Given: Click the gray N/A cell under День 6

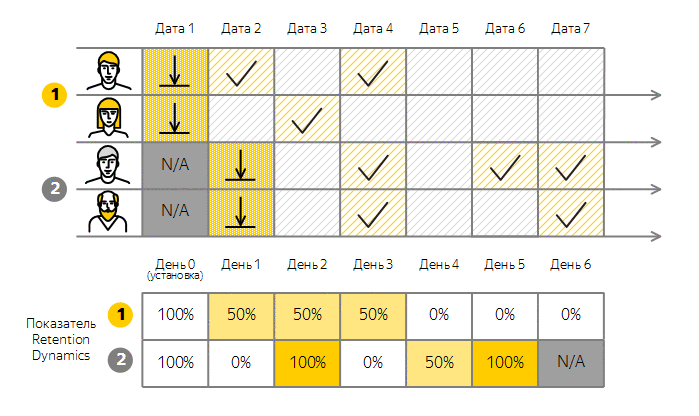Looking at the screenshot, I should (571, 363).
